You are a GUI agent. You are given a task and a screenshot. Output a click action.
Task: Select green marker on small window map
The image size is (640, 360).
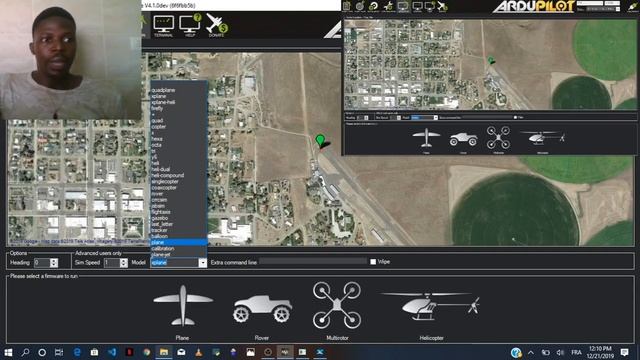[491, 60]
